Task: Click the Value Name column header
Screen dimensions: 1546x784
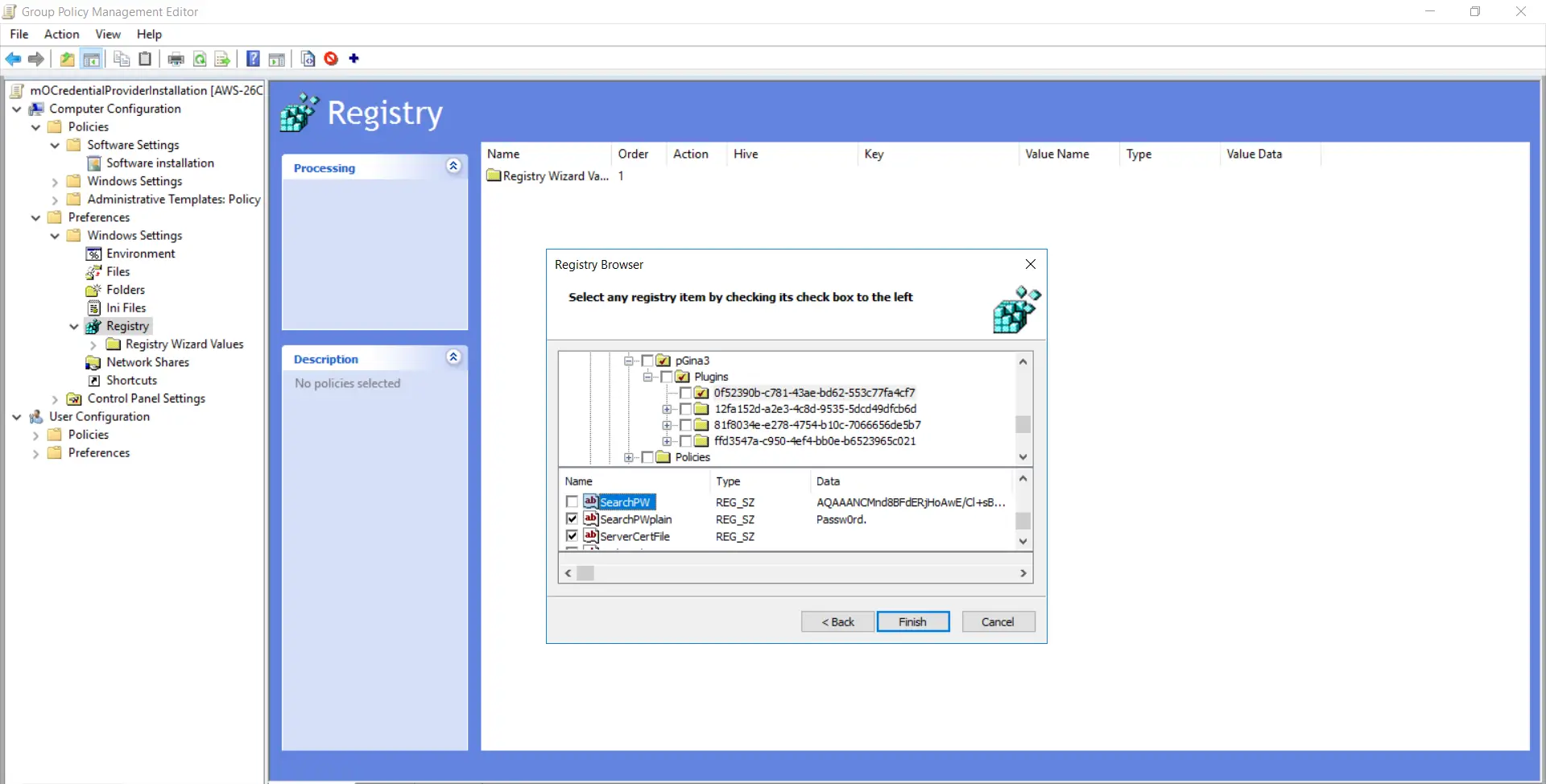Action: 1067,154
